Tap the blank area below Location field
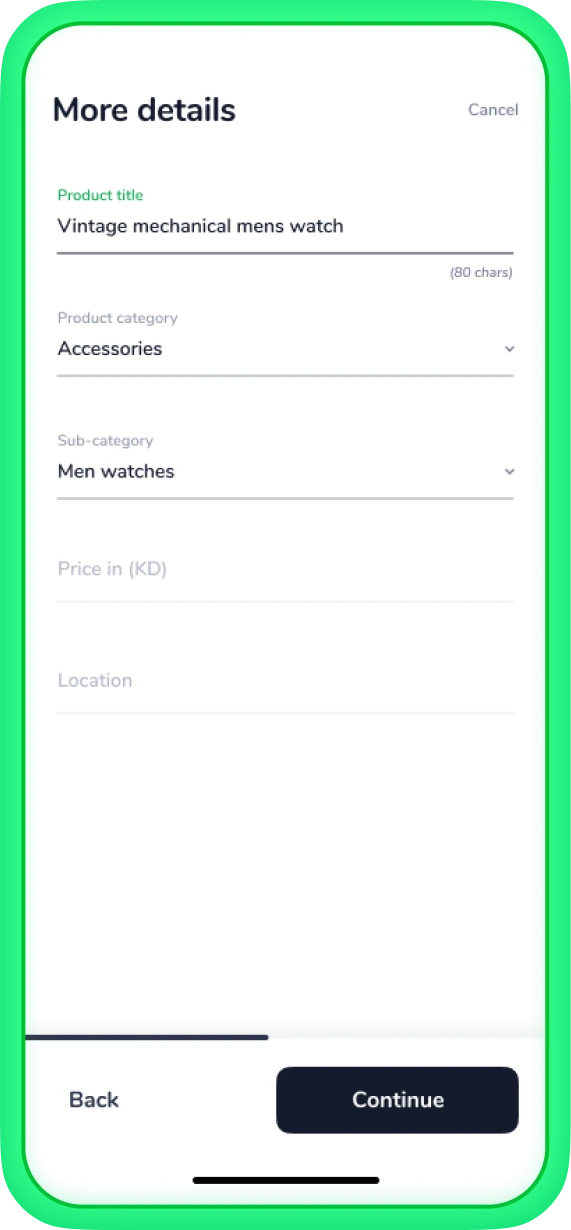Image resolution: width=571 pixels, height=1230 pixels. pyautogui.click(x=285, y=870)
